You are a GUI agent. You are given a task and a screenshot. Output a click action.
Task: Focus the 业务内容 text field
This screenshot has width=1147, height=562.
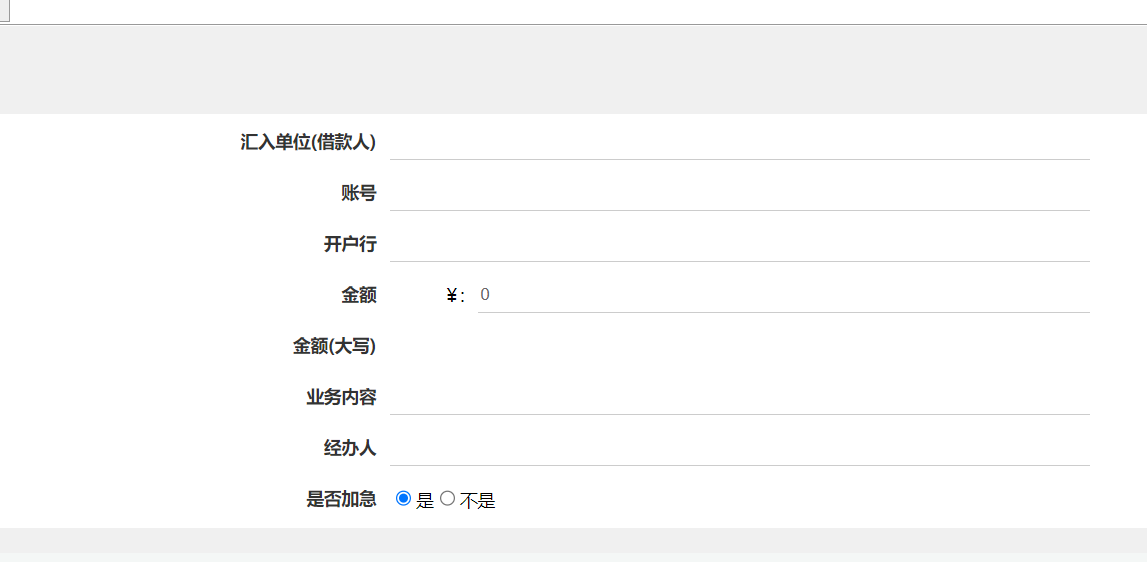tap(739, 397)
